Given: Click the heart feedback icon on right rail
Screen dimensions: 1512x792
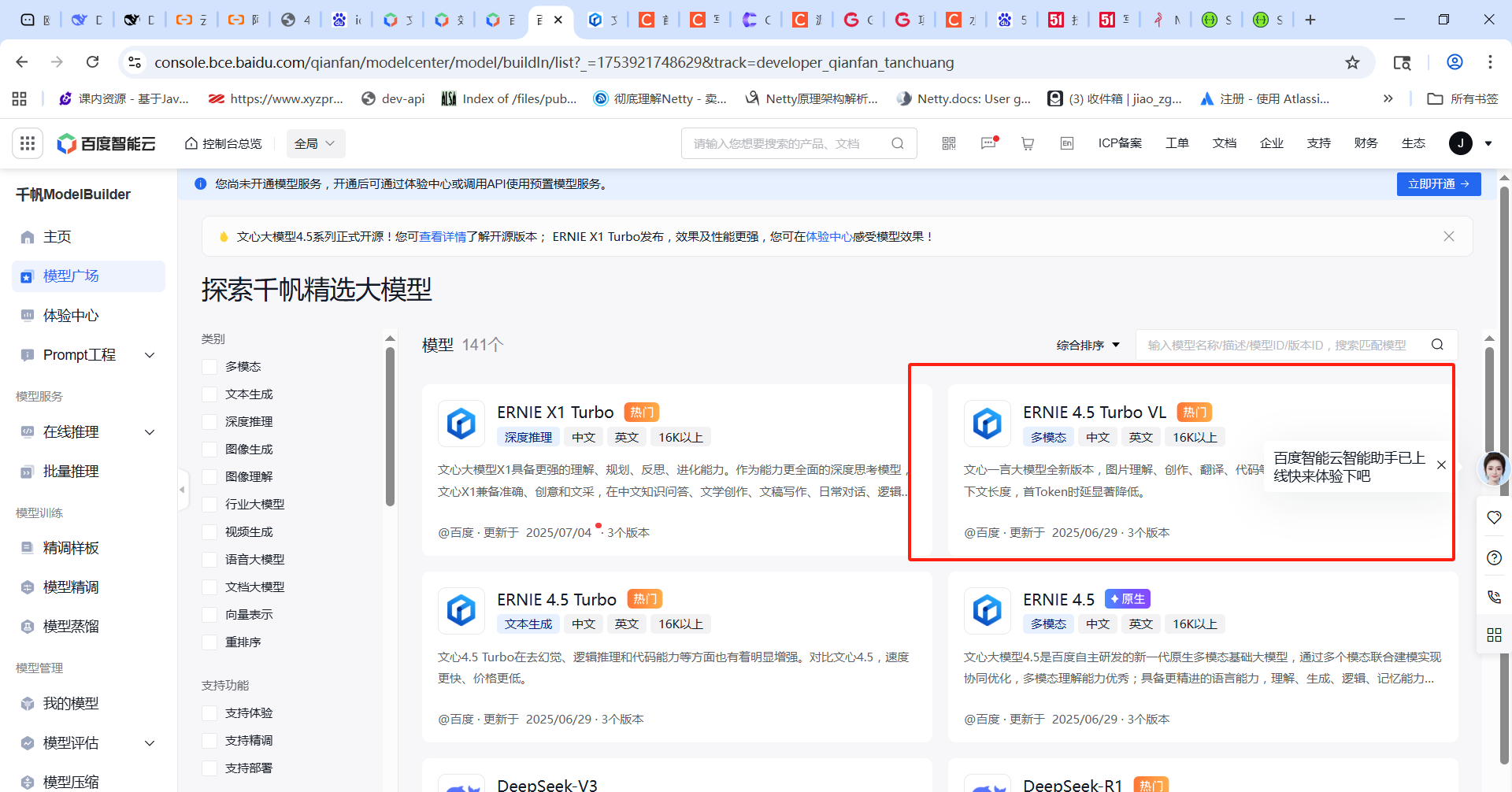Looking at the screenshot, I should click(x=1494, y=517).
